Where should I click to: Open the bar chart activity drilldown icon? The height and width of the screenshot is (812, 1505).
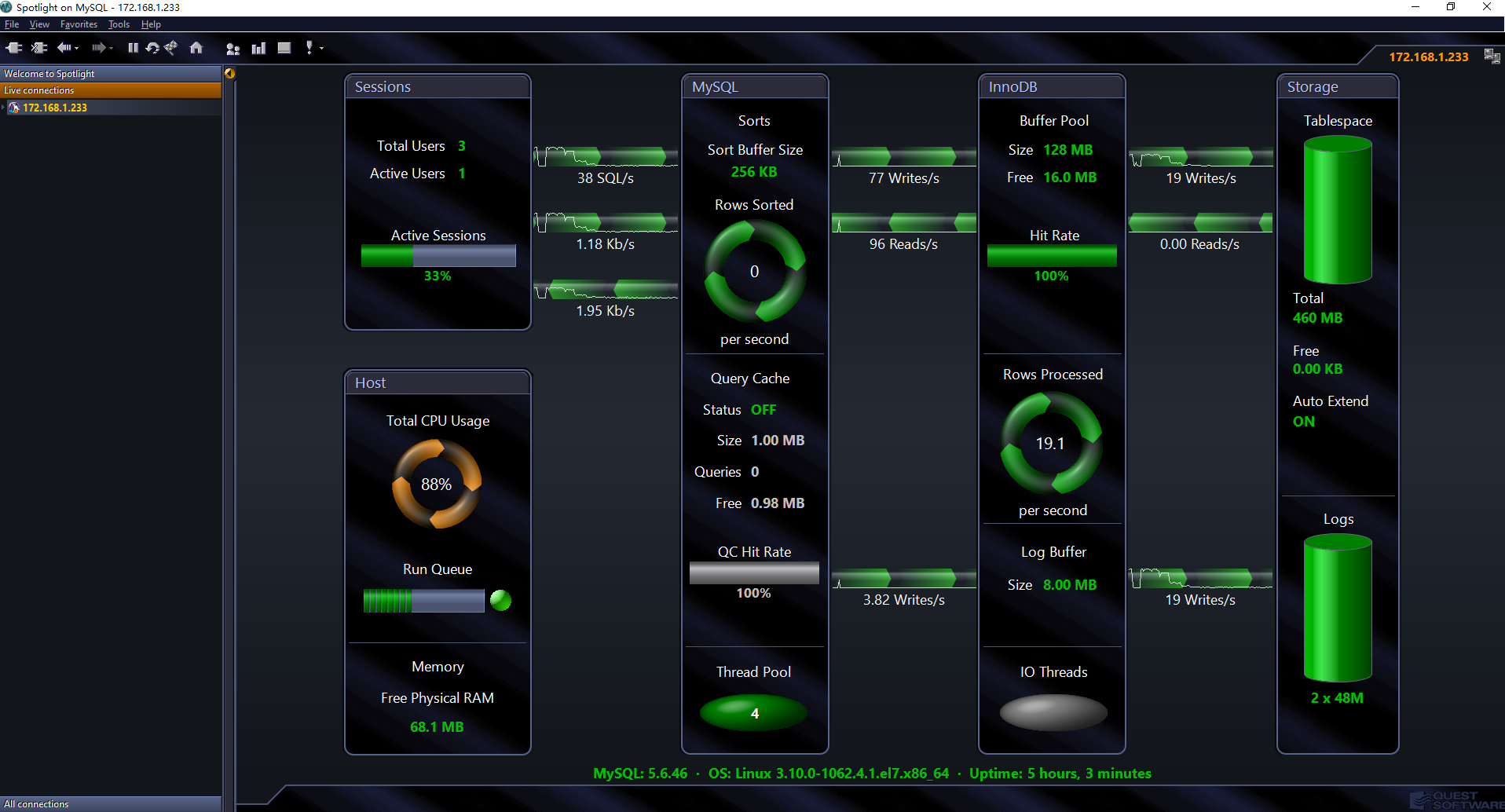[258, 49]
